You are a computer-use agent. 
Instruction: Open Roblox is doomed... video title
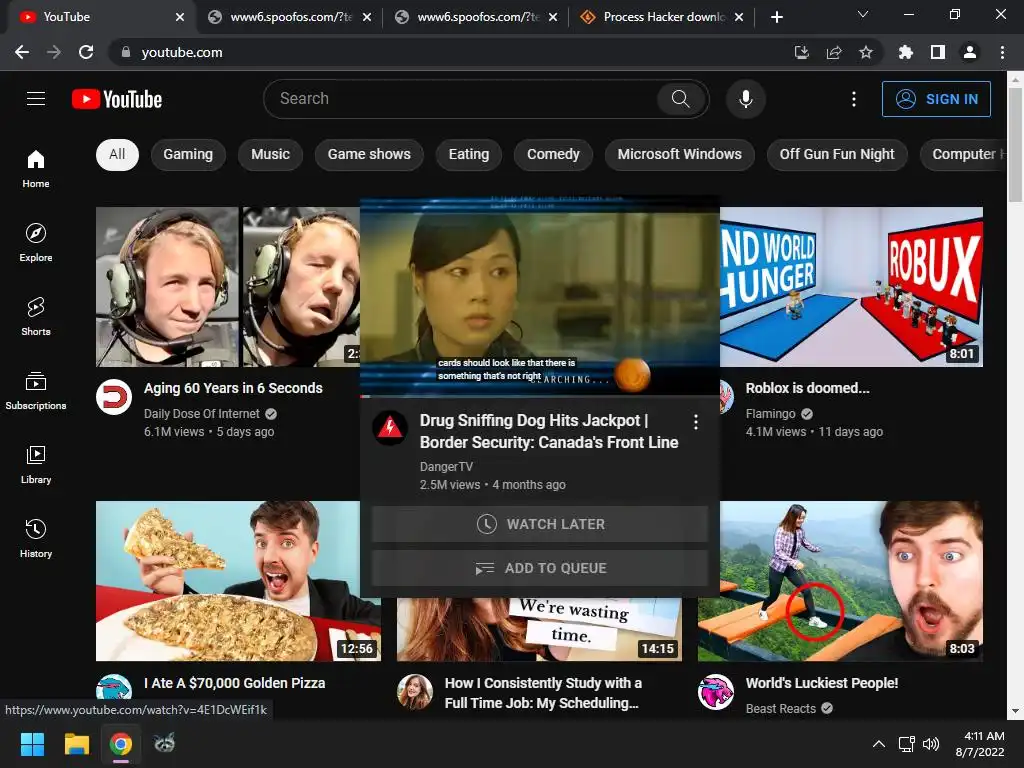tap(807, 388)
